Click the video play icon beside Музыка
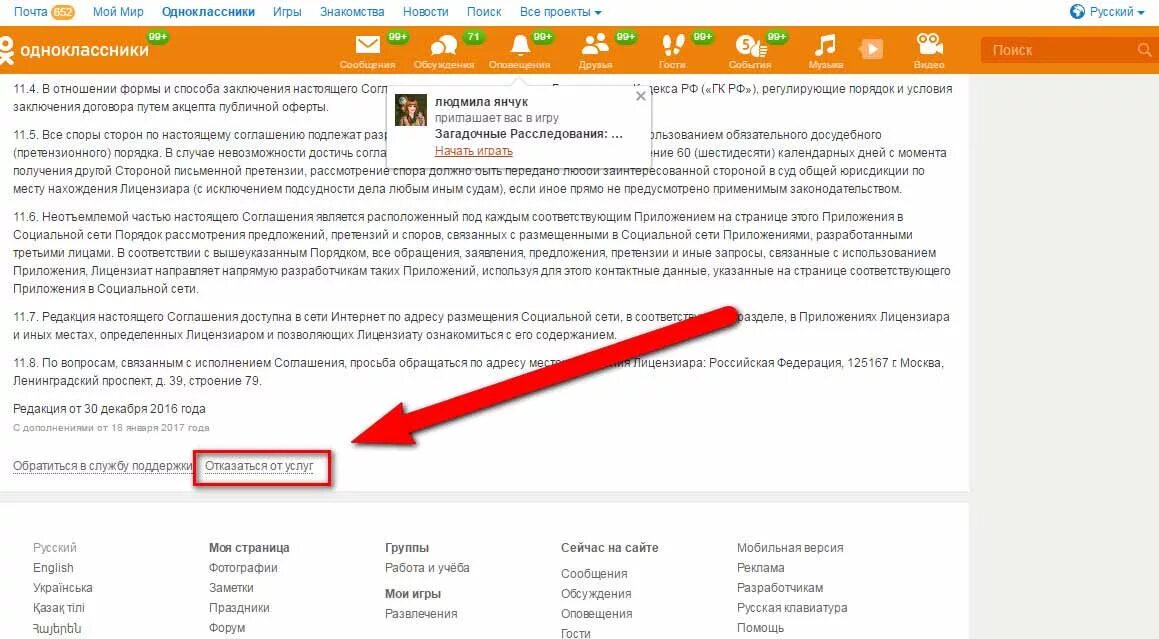Screen dimensions: 1159x639 [x=871, y=50]
